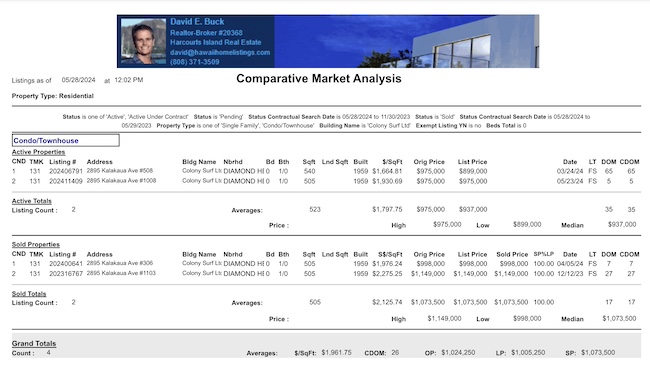Click the Comparative Market Analysis title

pos(319,78)
